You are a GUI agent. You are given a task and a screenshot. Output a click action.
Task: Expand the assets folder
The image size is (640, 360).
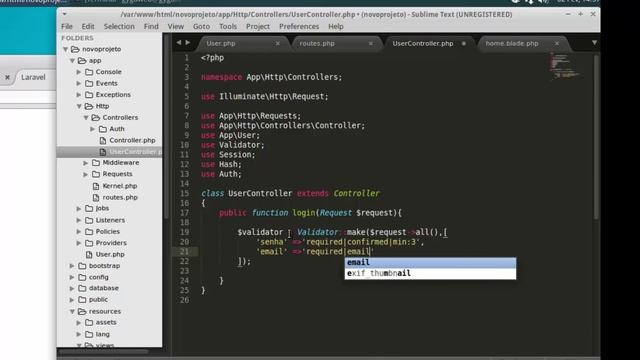[x=79, y=322]
